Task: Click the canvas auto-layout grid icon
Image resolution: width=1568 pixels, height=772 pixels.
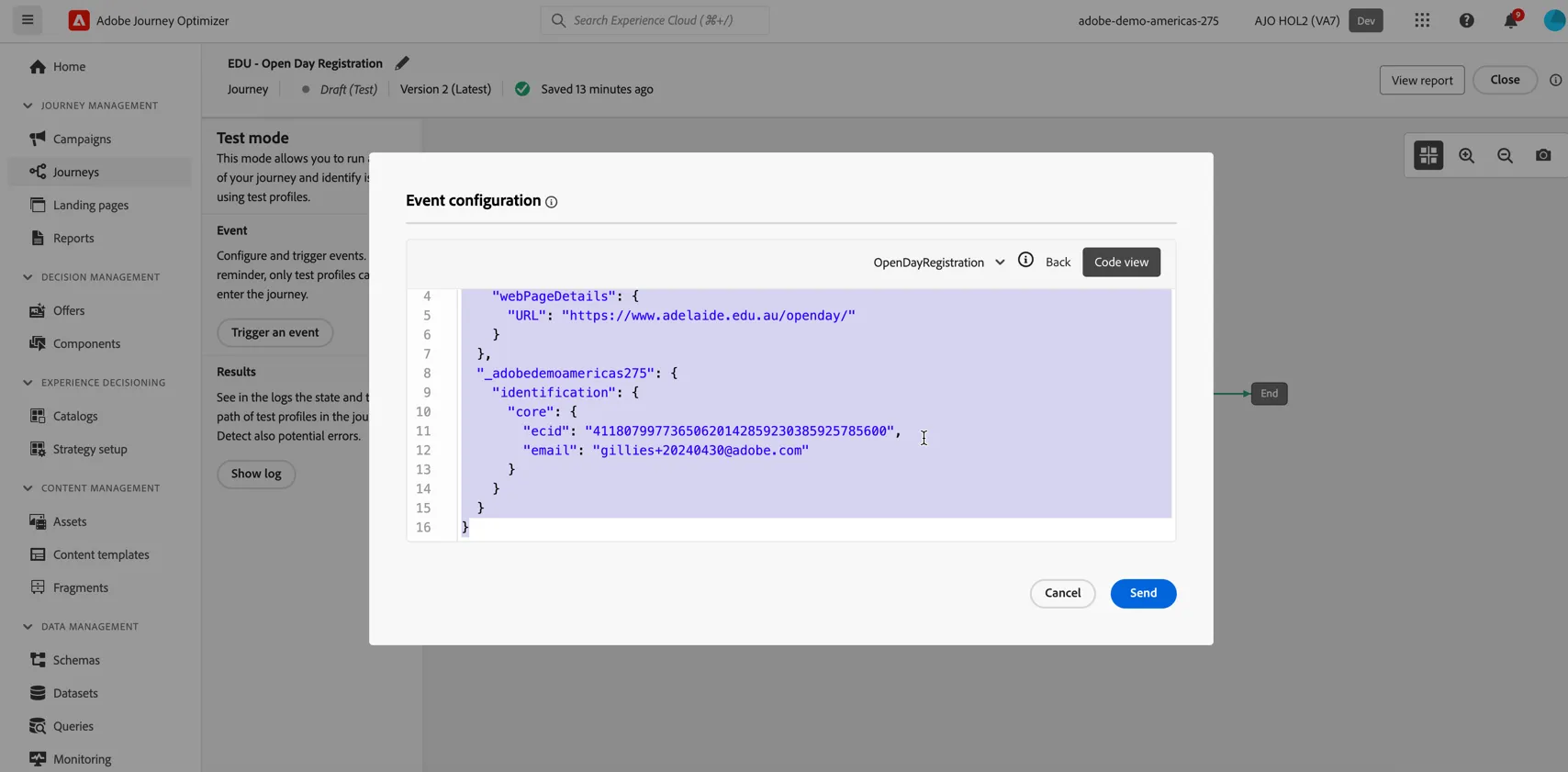Action: [x=1428, y=155]
